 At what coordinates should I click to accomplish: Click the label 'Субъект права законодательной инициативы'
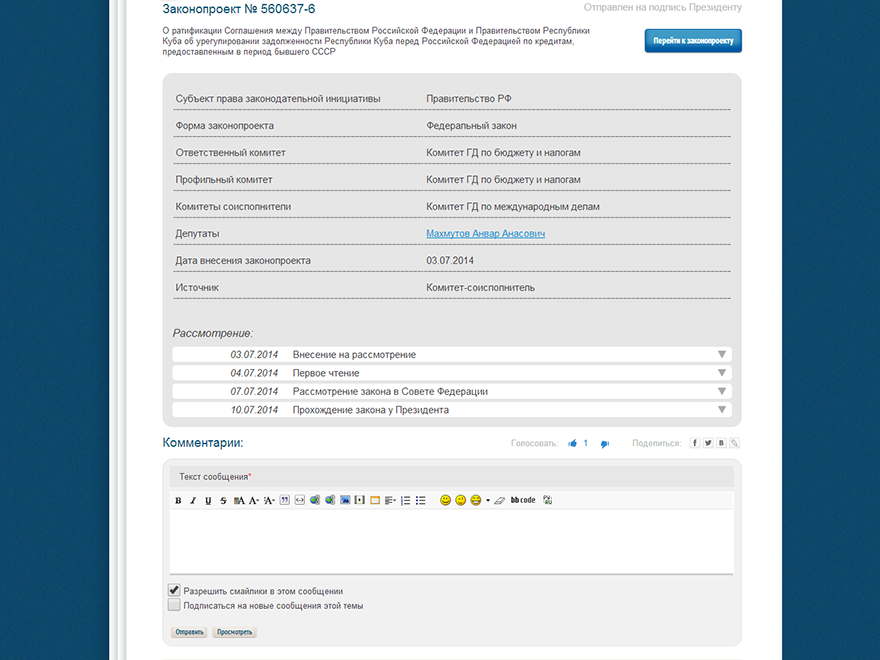[278, 99]
